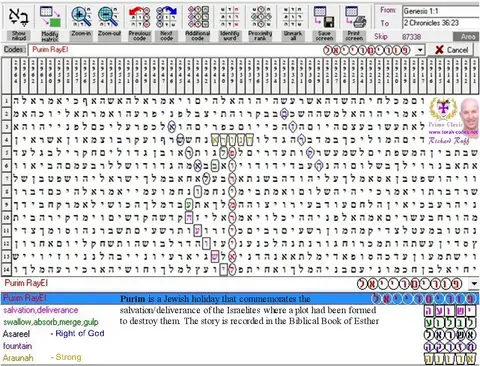Click the Cancel button
Viewport: 480px width, 366px height.
point(452,50)
